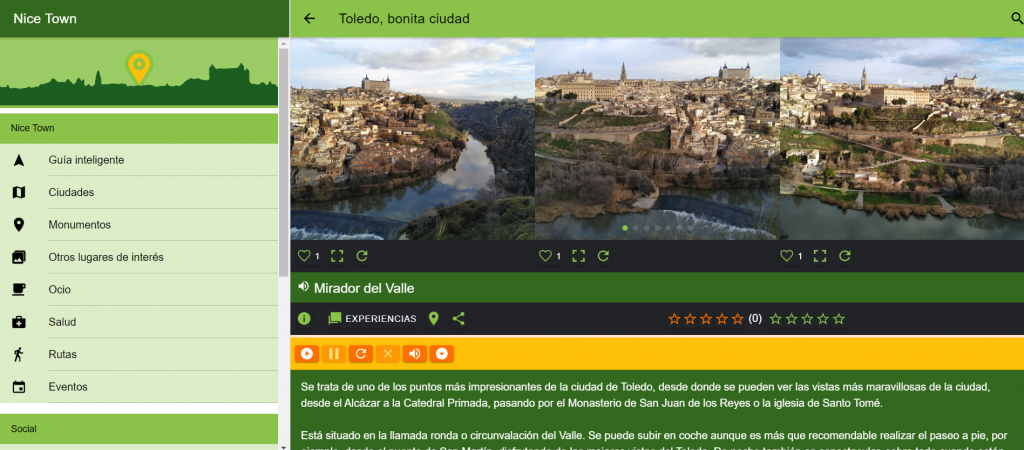This screenshot has width=1024, height=450.
Task: Click the share icon
Action: (x=459, y=319)
